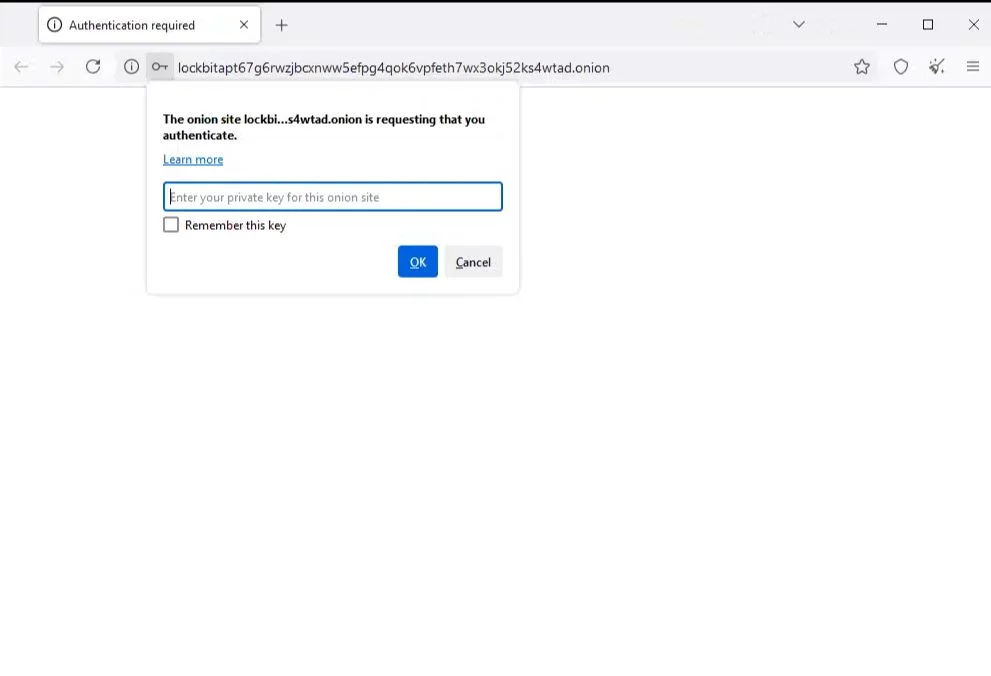Viewport: 991px width, 676px height.
Task: Select the Authentication required tab
Action: point(149,25)
